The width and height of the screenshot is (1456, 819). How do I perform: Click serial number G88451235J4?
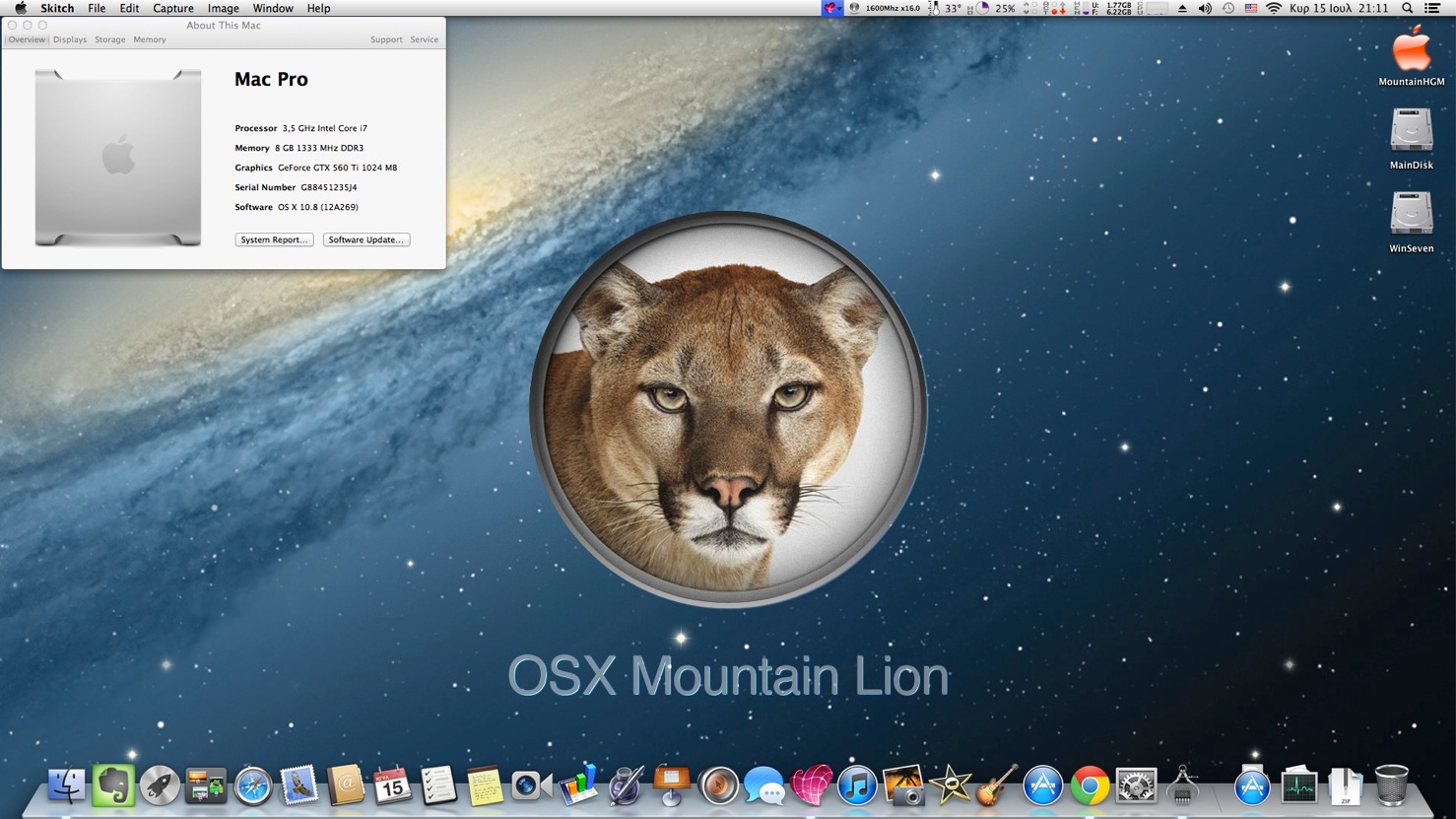[x=329, y=187]
